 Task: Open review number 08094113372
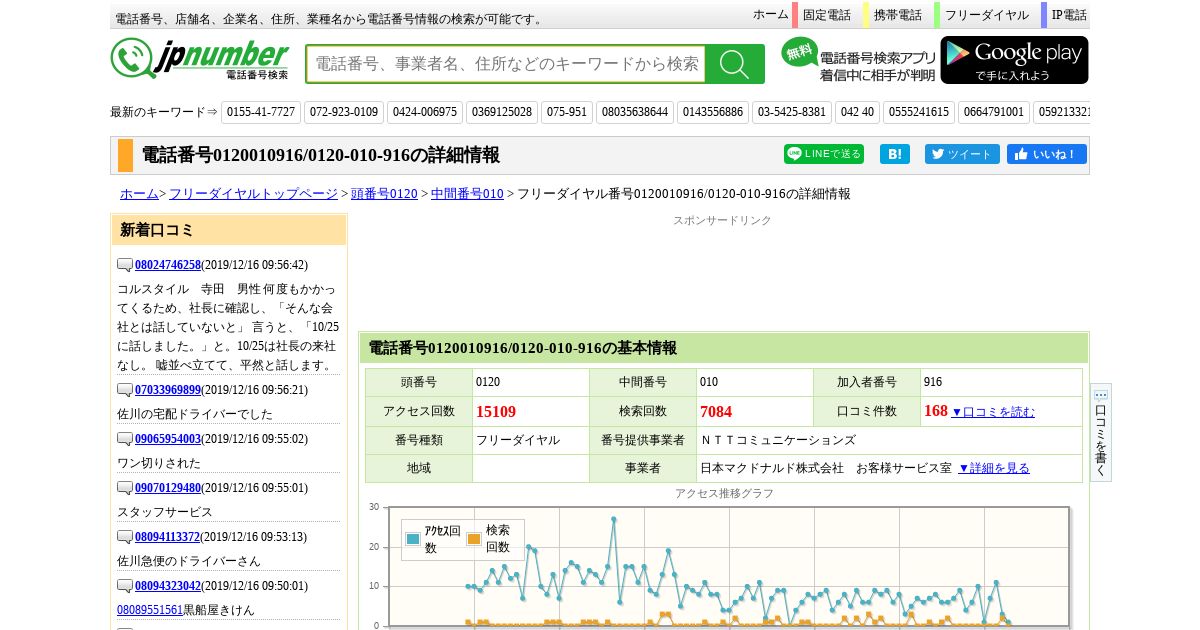[168, 537]
